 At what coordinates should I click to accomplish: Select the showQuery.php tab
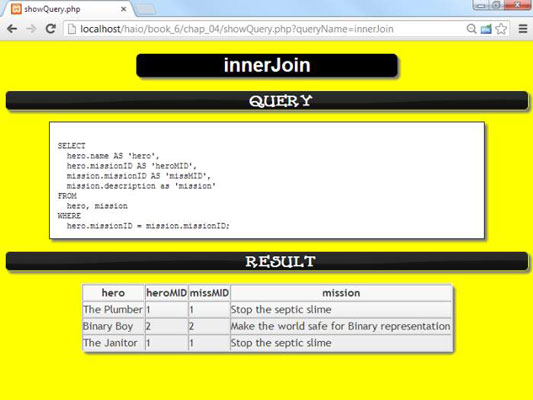tap(68, 9)
